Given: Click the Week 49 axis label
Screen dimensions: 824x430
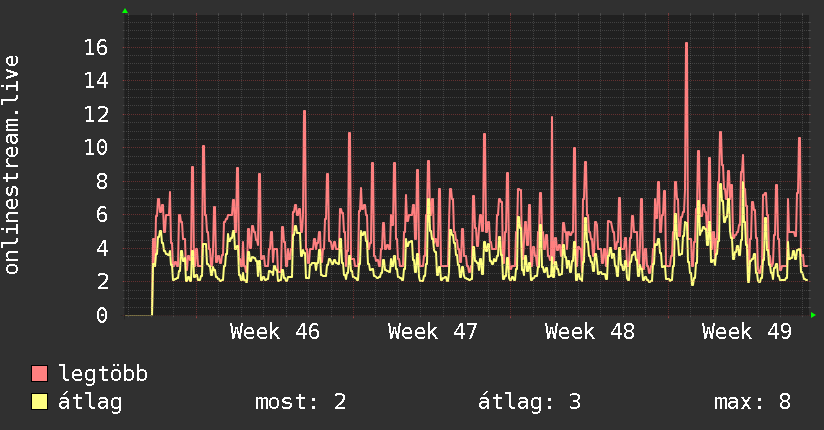Looking at the screenshot, I should [747, 332].
